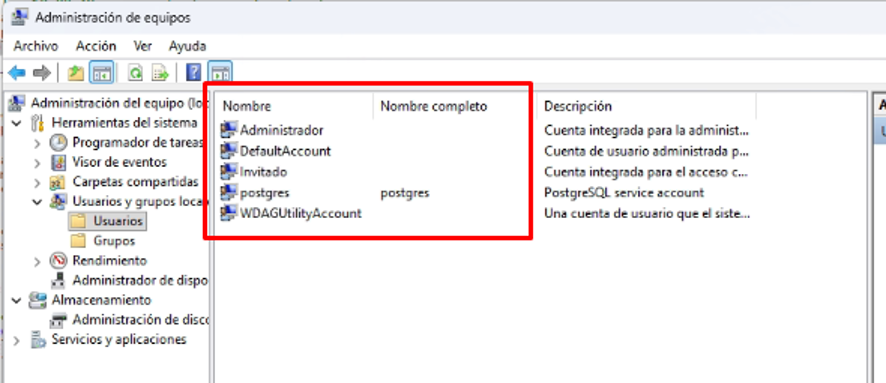
Task: Refresh the view with toolbar icon
Action: click(x=136, y=73)
